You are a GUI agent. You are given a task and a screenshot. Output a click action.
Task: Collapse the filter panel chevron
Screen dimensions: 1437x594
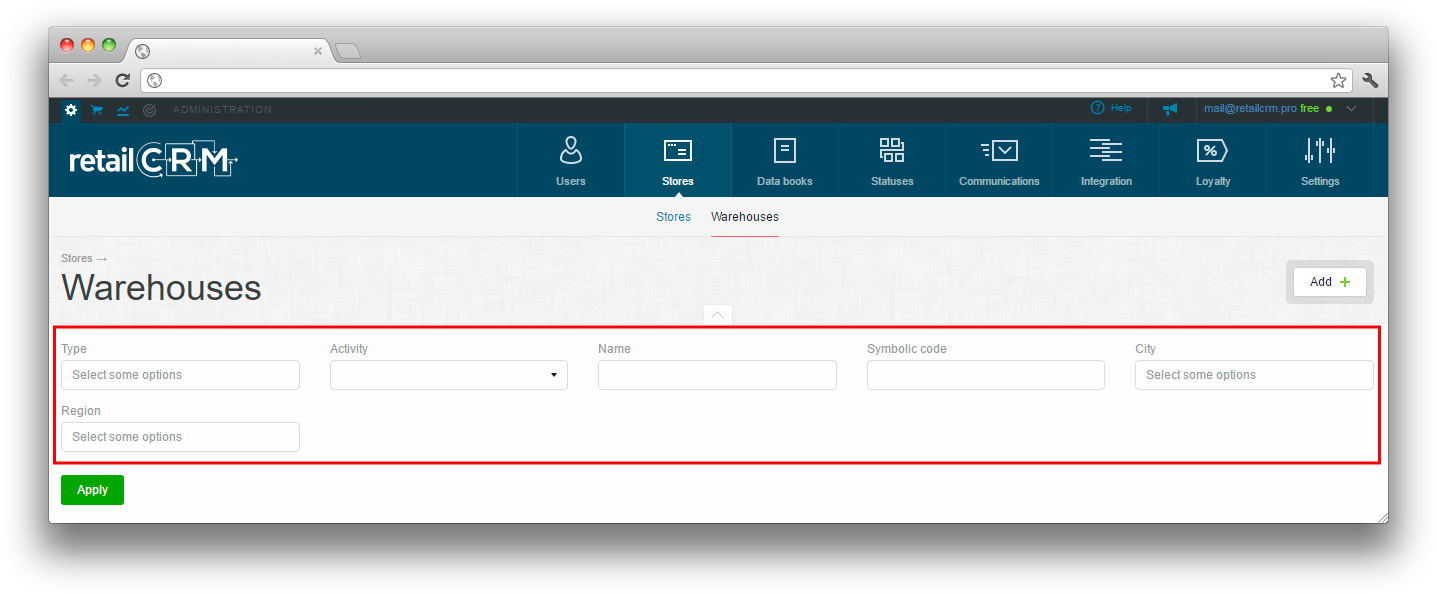[718, 314]
